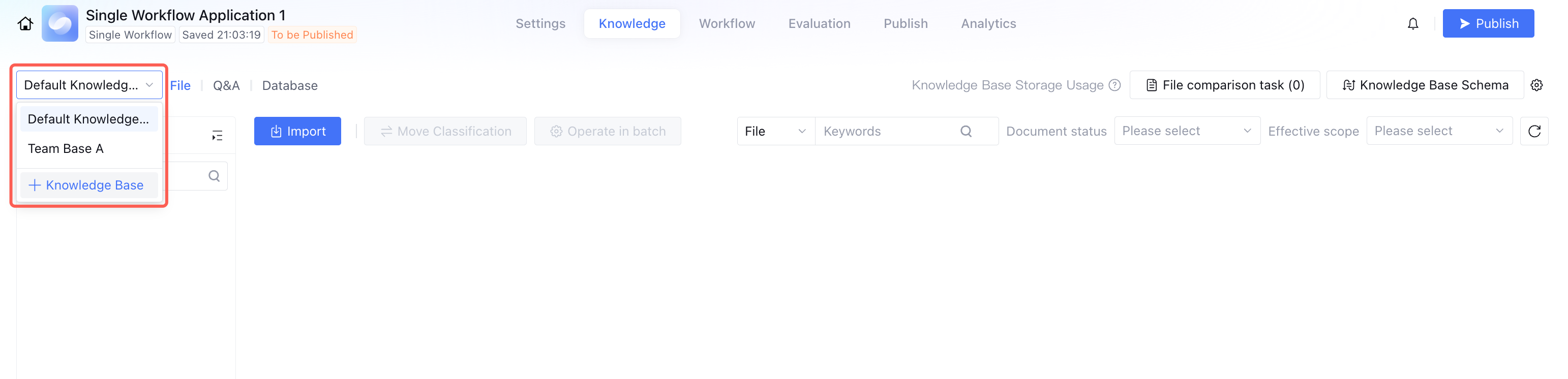1568x379 pixels.
Task: Add a new Knowledge Base
Action: coord(86,185)
